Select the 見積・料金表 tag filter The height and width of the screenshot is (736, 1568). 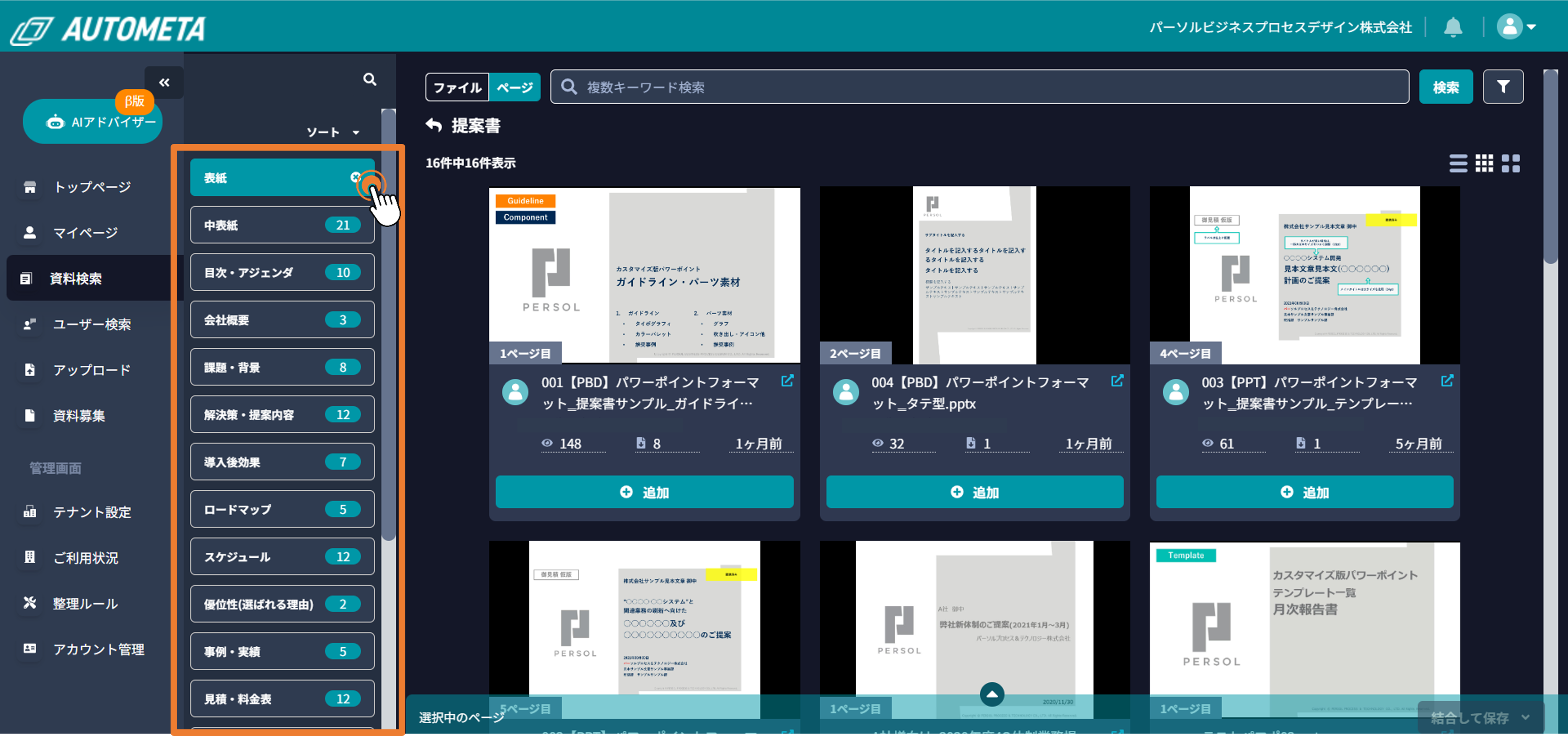(x=282, y=699)
